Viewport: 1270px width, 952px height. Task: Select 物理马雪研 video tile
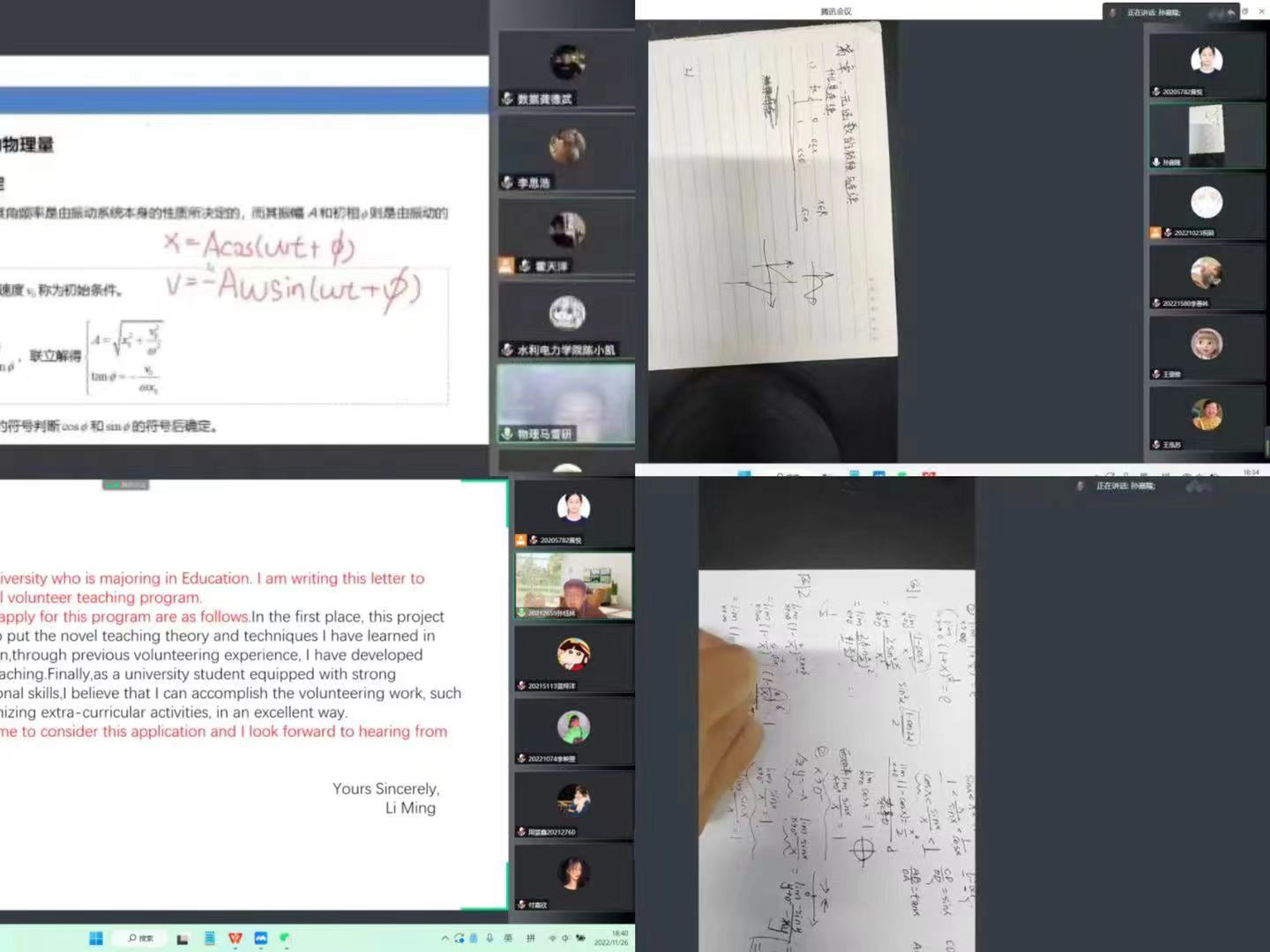click(566, 404)
